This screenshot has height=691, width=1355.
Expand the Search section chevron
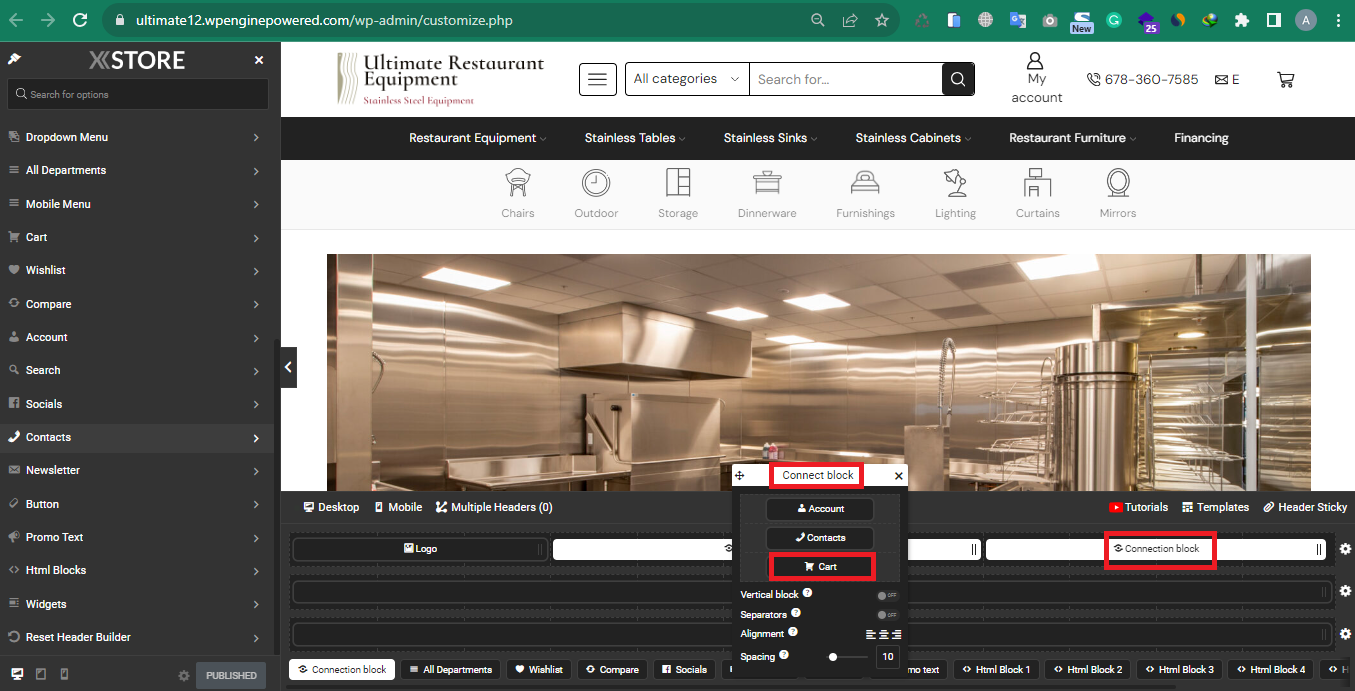(x=256, y=371)
